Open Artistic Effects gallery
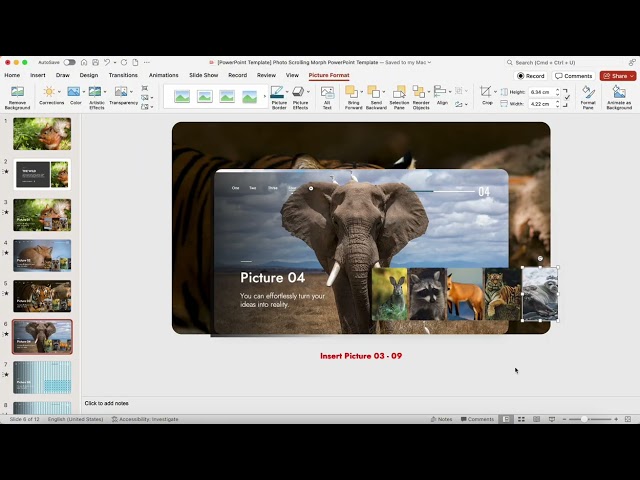This screenshot has width=640, height=480. tap(95, 92)
